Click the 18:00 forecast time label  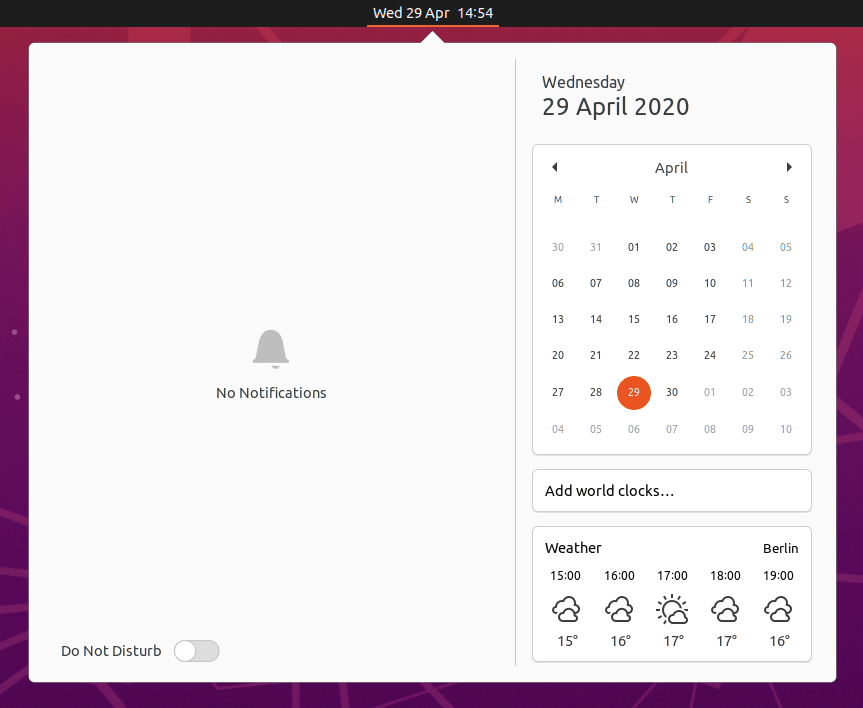coord(725,576)
